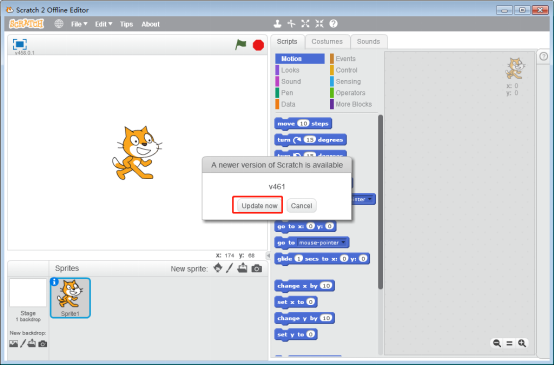This screenshot has height=365, width=554.
Task: Open the help panel question mark
Action: click(x=544, y=56)
